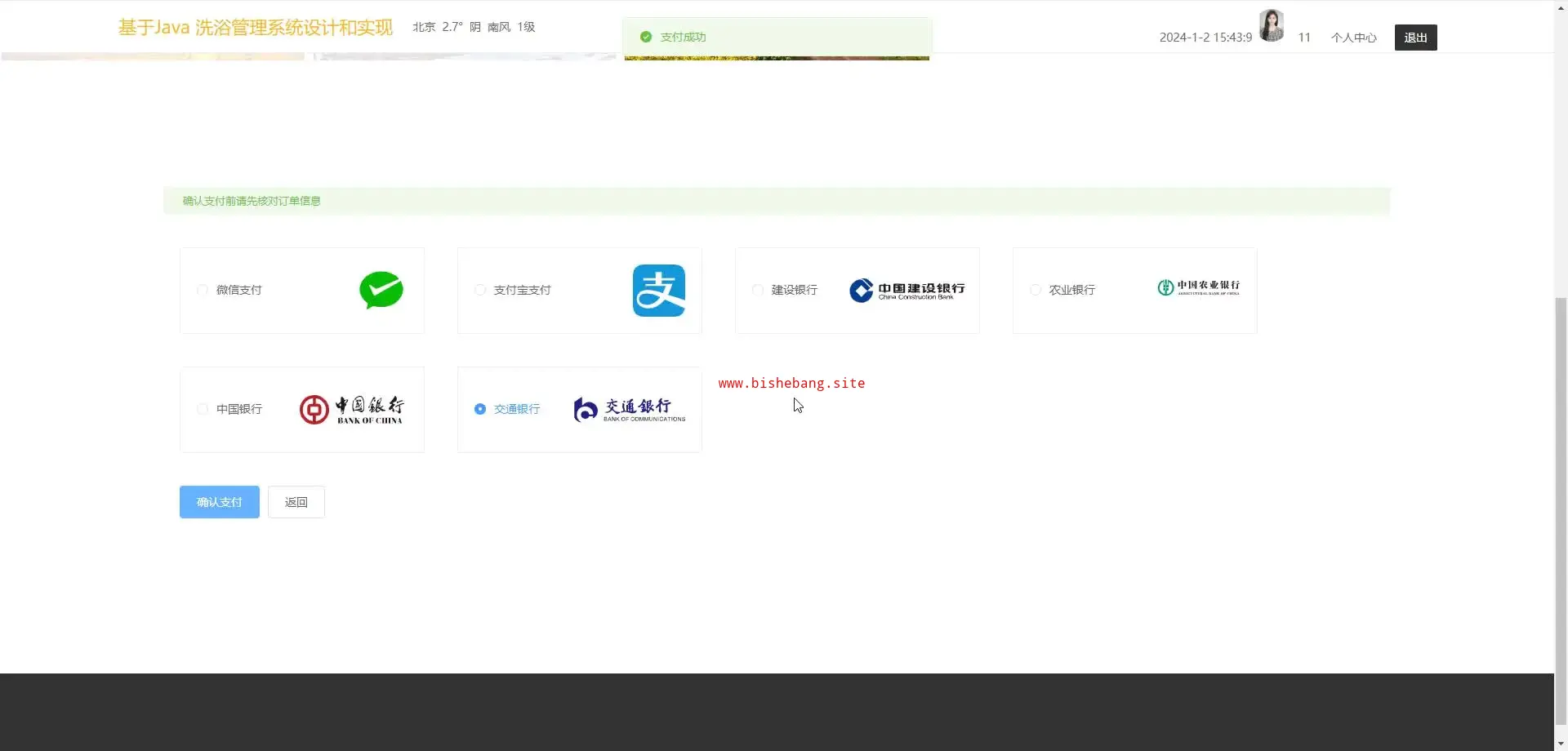Click the Bank of China logo
This screenshot has width=1568, height=751.
pyautogui.click(x=352, y=410)
